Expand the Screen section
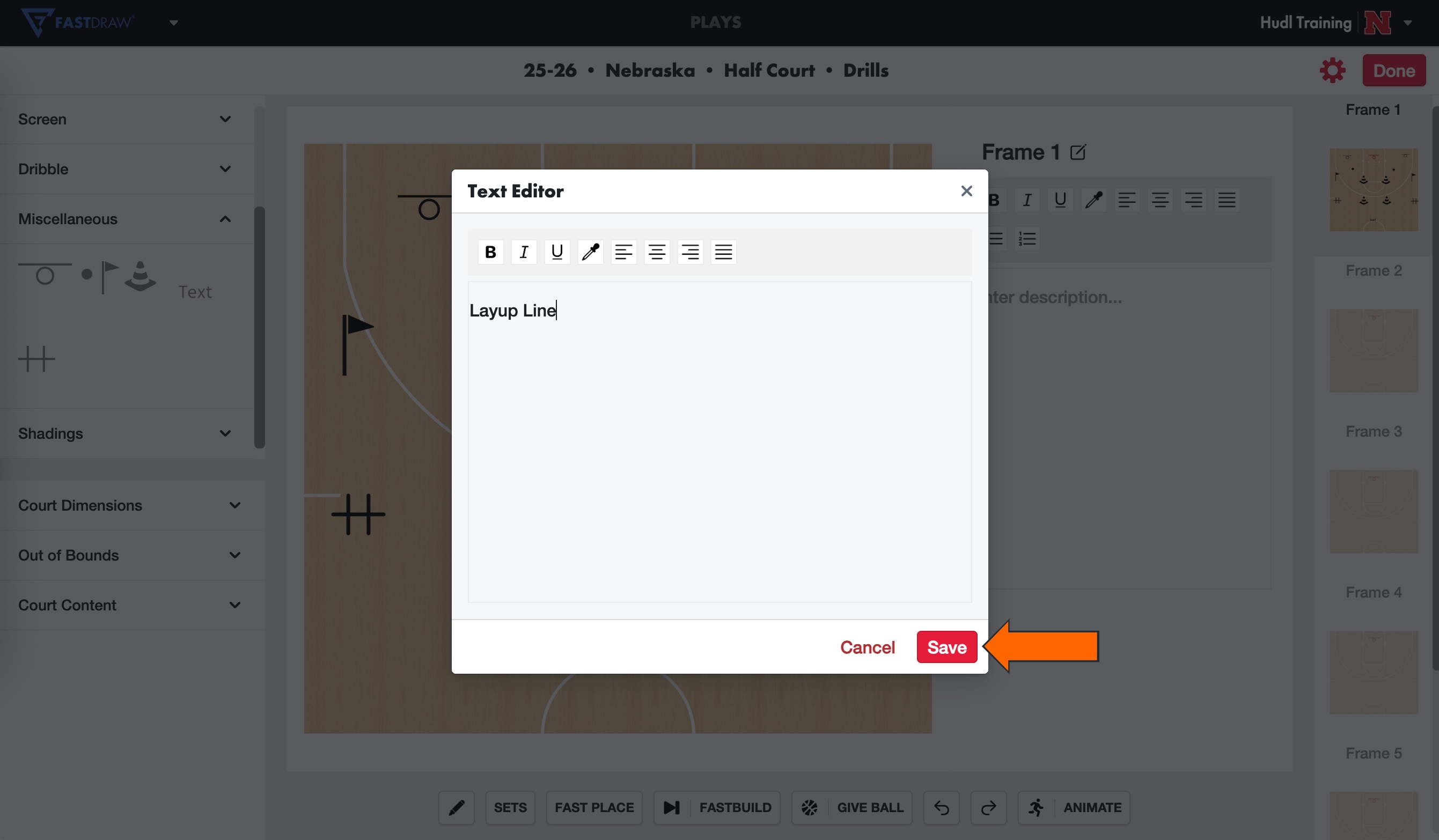The height and width of the screenshot is (840, 1439). 127,119
